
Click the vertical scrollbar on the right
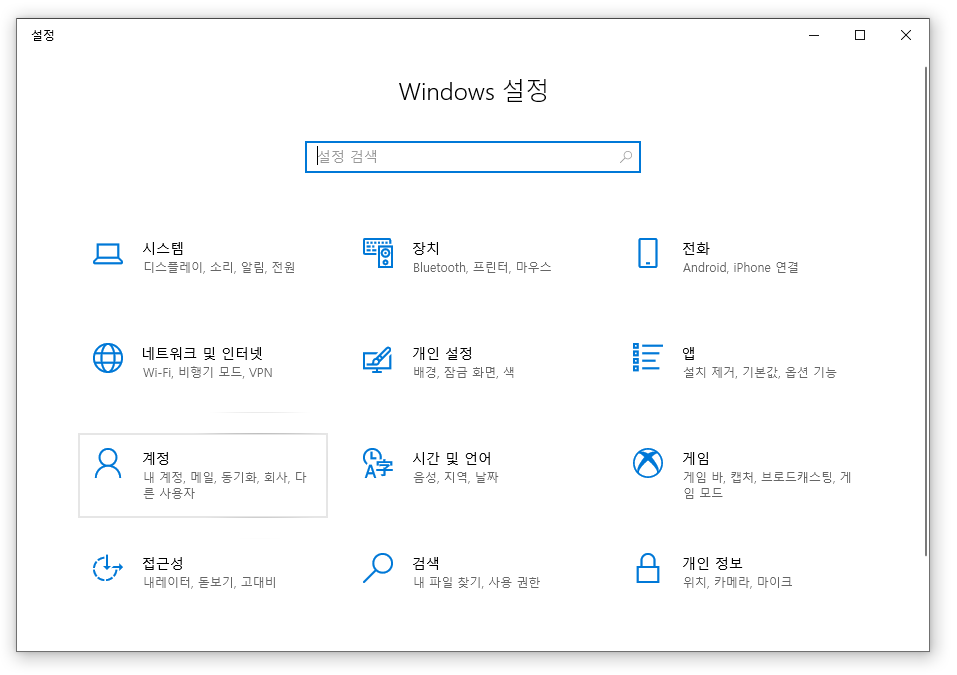tap(925, 311)
